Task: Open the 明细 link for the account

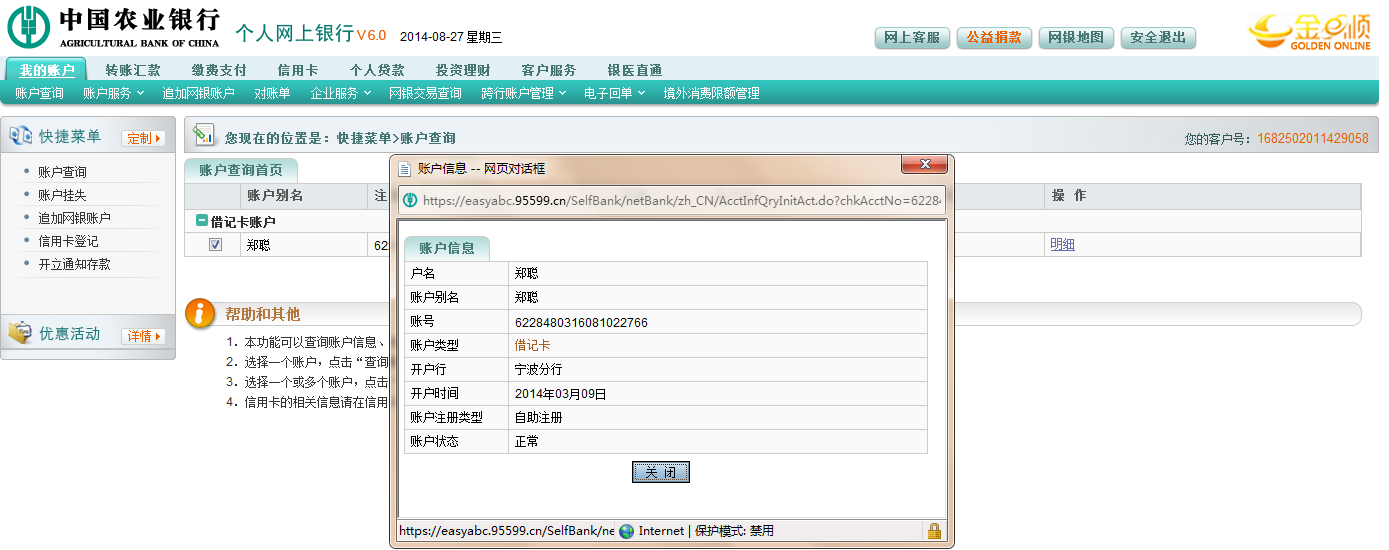Action: click(1062, 245)
